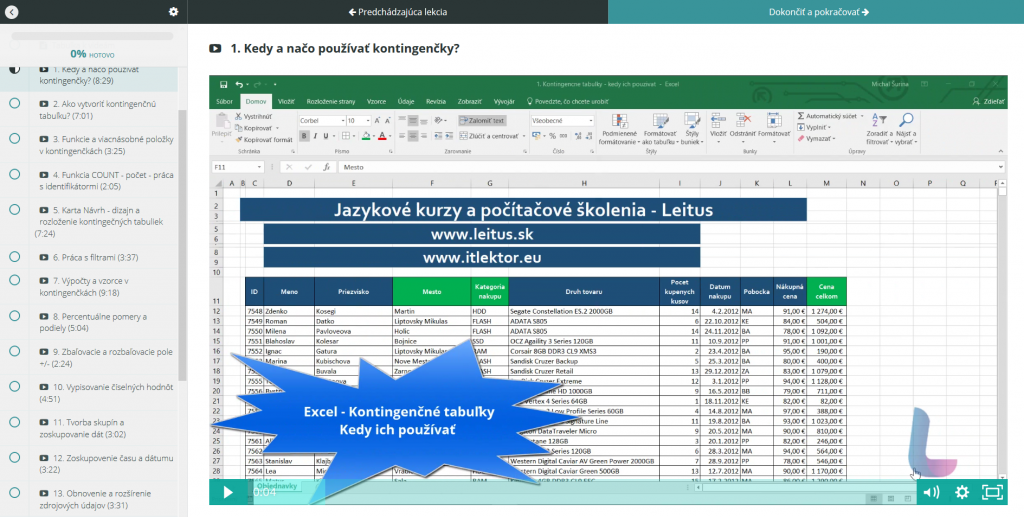
Task: Open lesson '12. Zoskupovenie času a dátumu'
Action: click(106, 464)
